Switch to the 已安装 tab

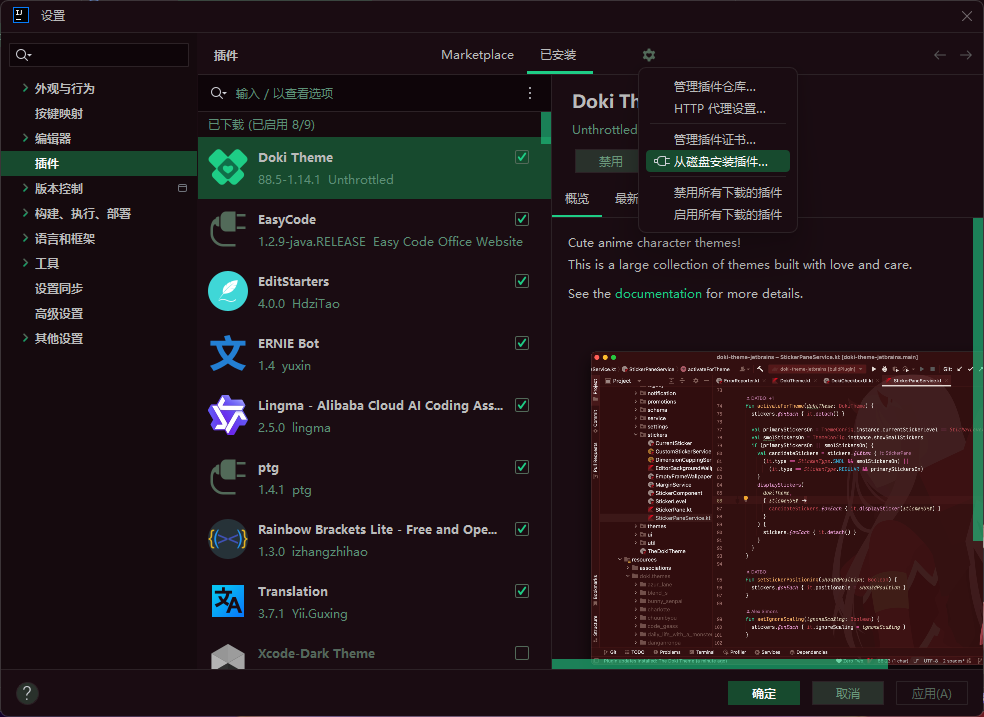click(x=558, y=55)
